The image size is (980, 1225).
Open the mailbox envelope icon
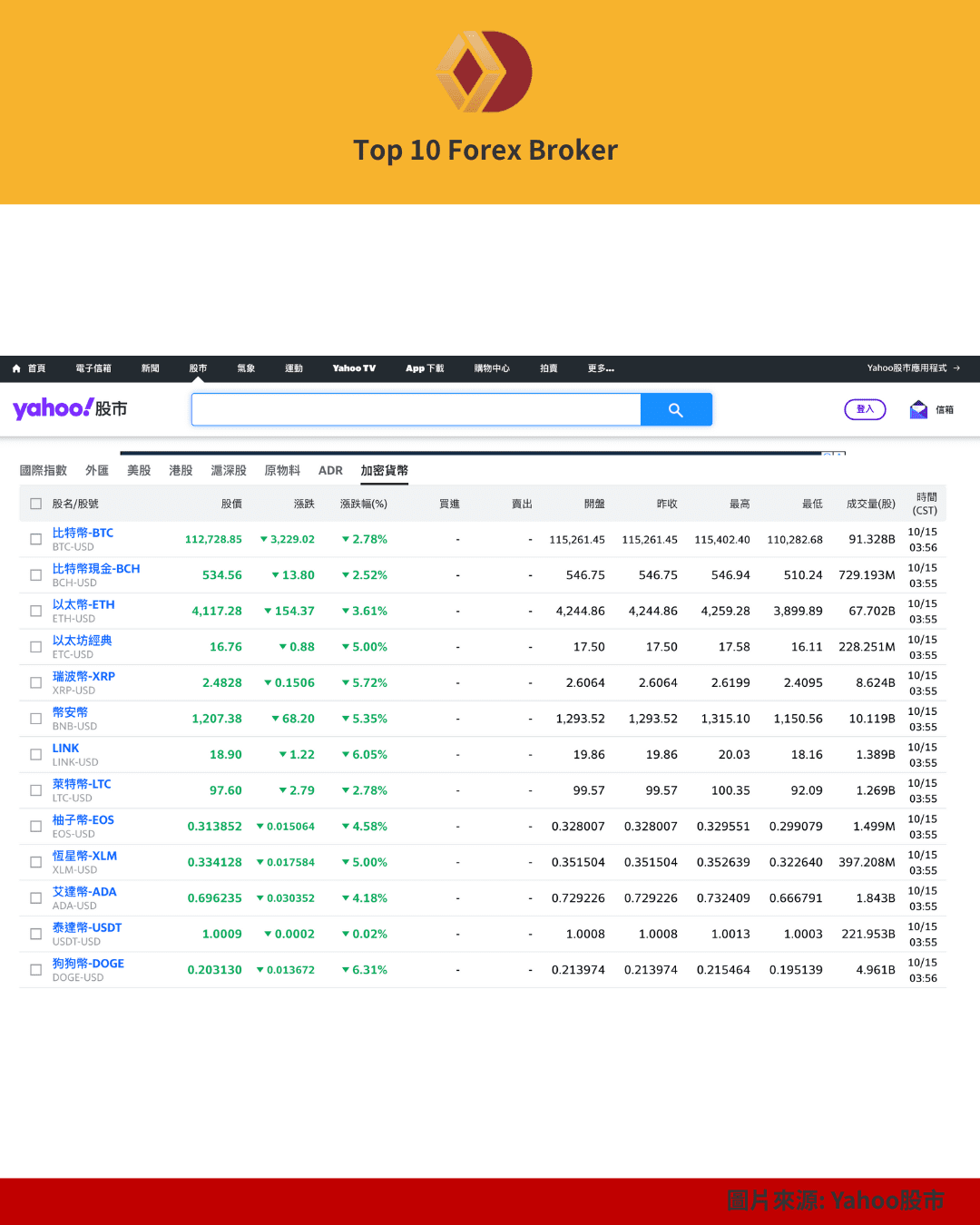click(918, 410)
